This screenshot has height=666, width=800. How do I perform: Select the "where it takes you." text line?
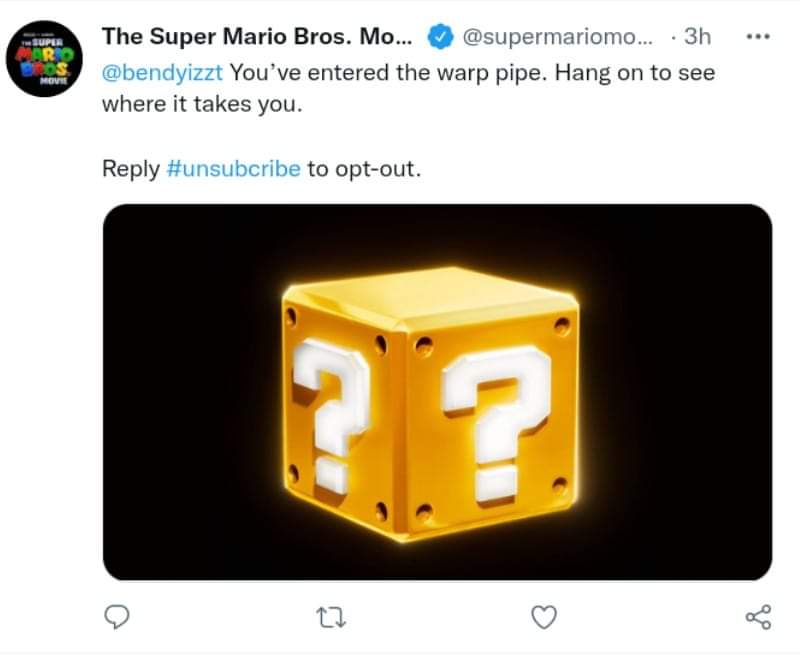201,104
